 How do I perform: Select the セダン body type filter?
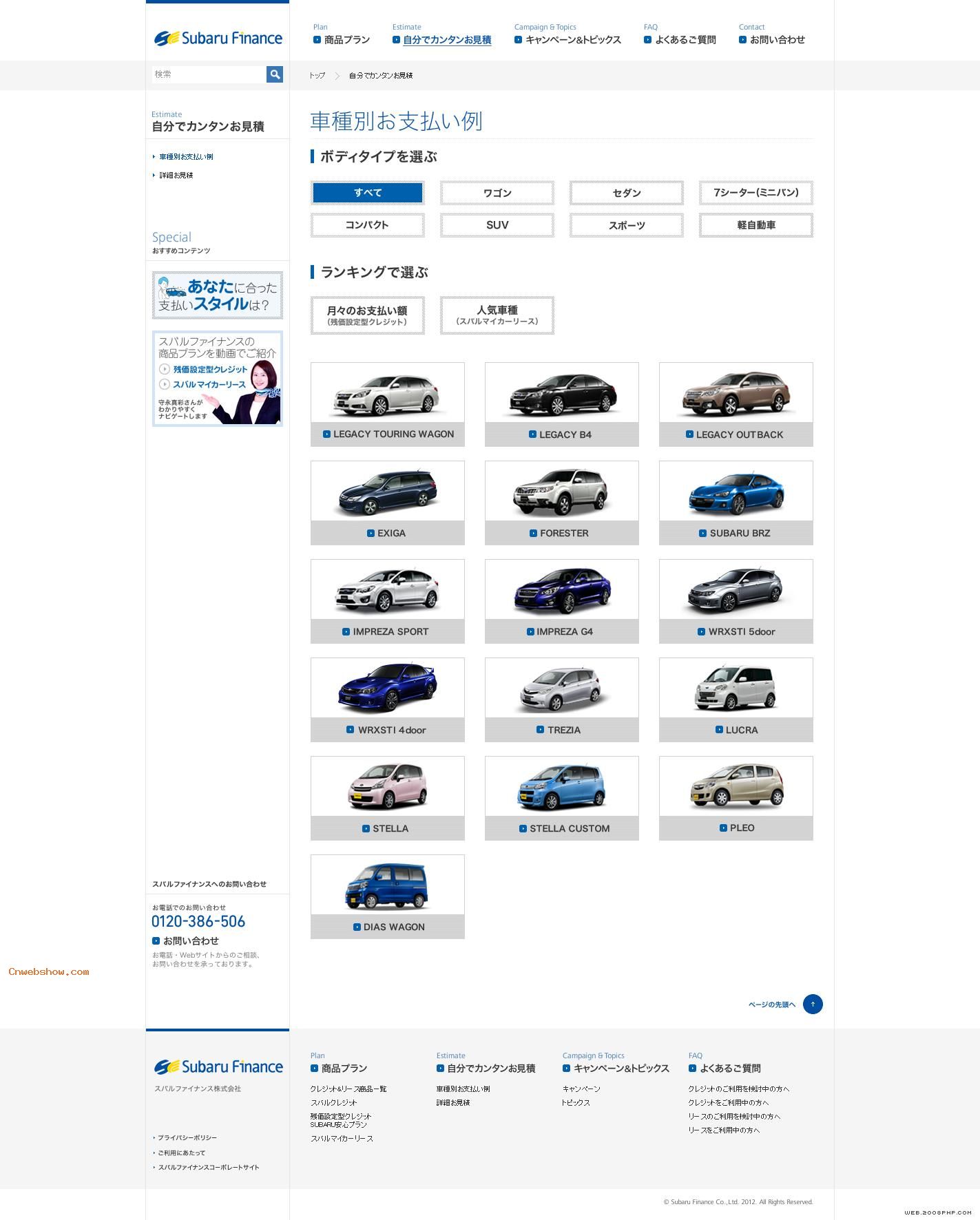point(627,193)
